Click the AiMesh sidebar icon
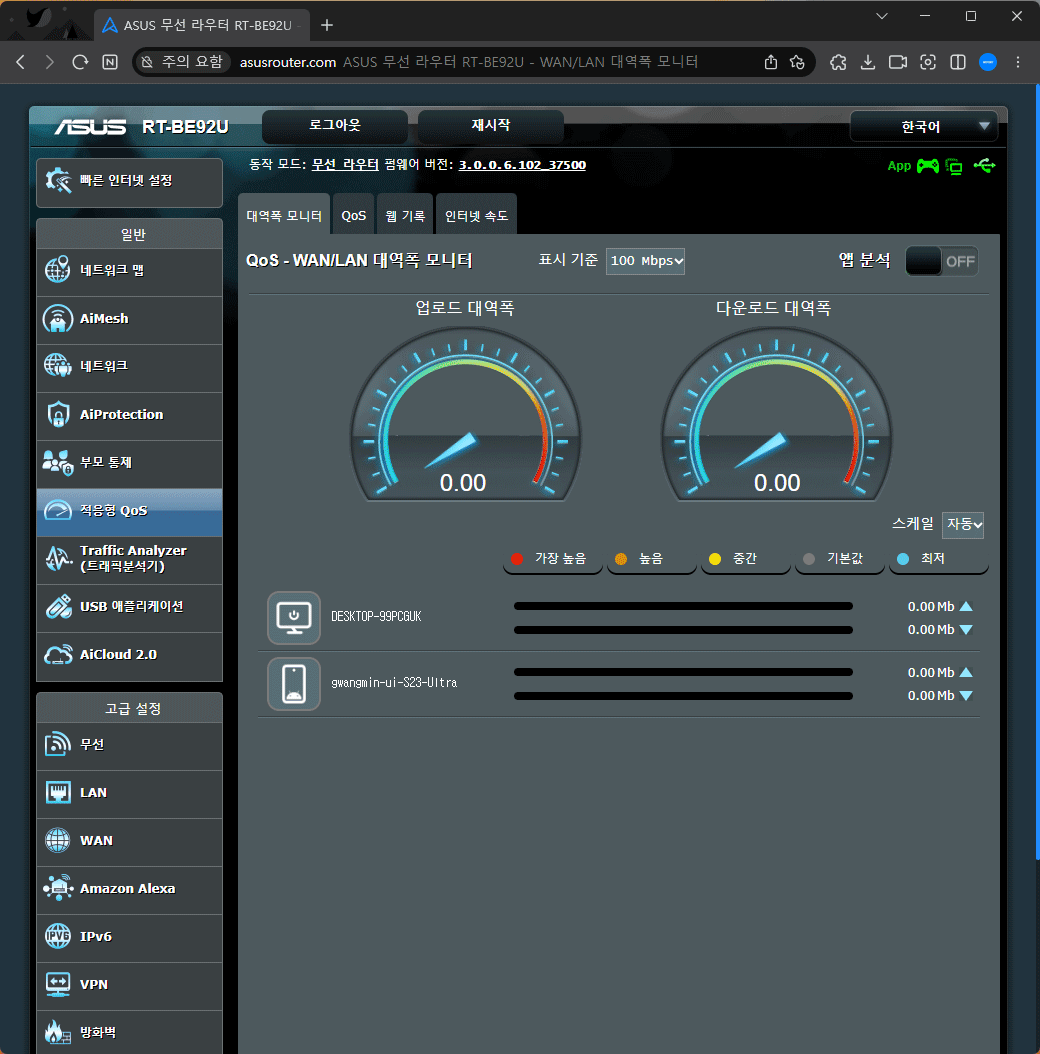The width and height of the screenshot is (1040, 1054). tap(58, 319)
